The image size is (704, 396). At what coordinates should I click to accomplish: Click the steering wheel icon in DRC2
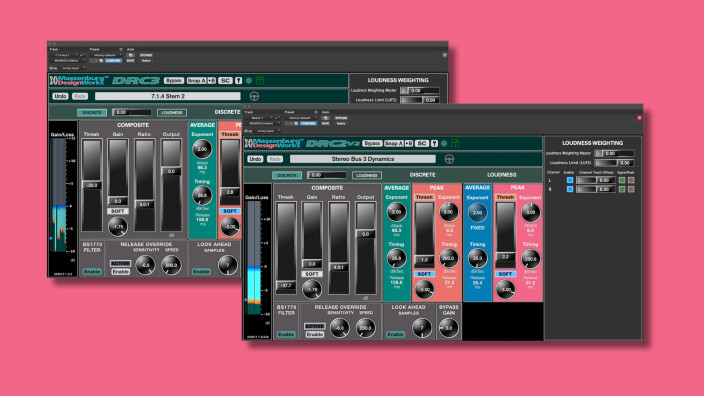point(449,159)
